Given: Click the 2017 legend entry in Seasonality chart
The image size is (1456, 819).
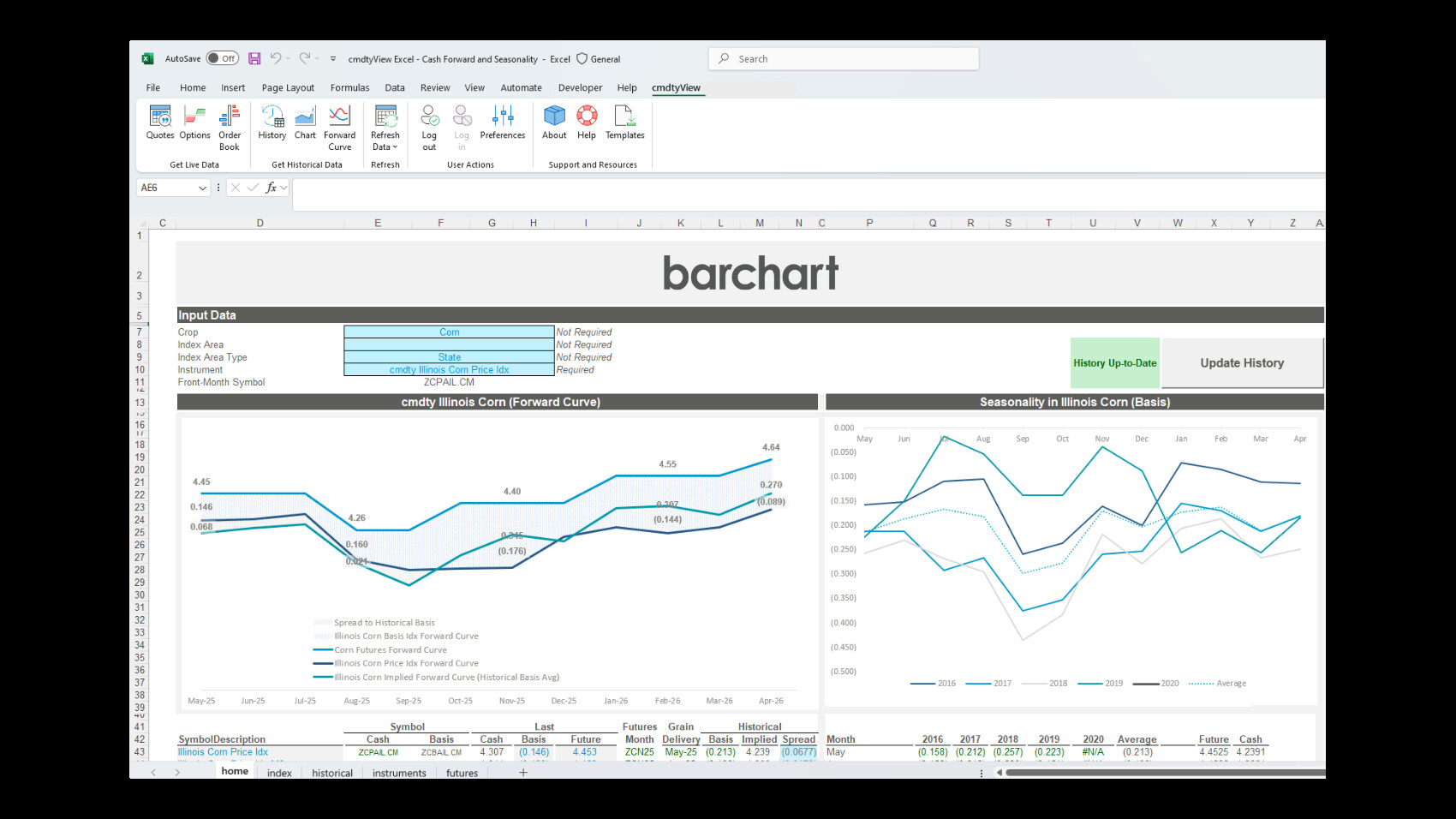Looking at the screenshot, I should pyautogui.click(x=988, y=684).
